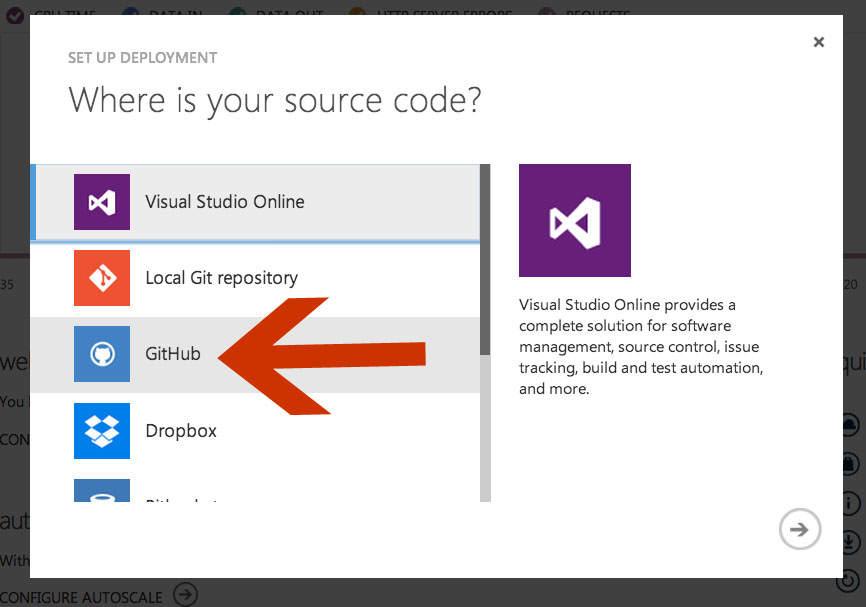Click the large Visual Studio logo preview

[574, 220]
